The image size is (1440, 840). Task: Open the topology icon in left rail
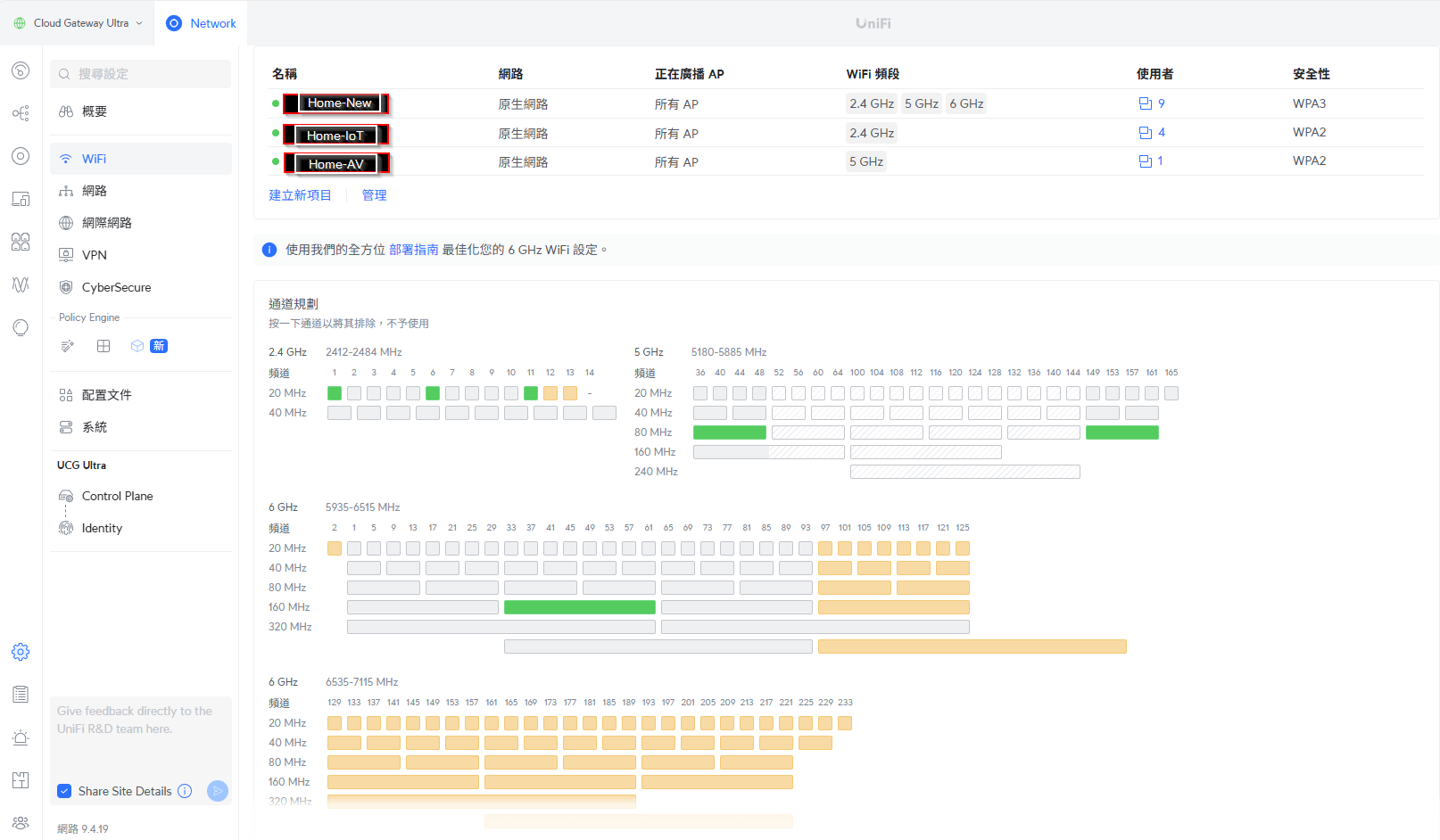(21, 113)
